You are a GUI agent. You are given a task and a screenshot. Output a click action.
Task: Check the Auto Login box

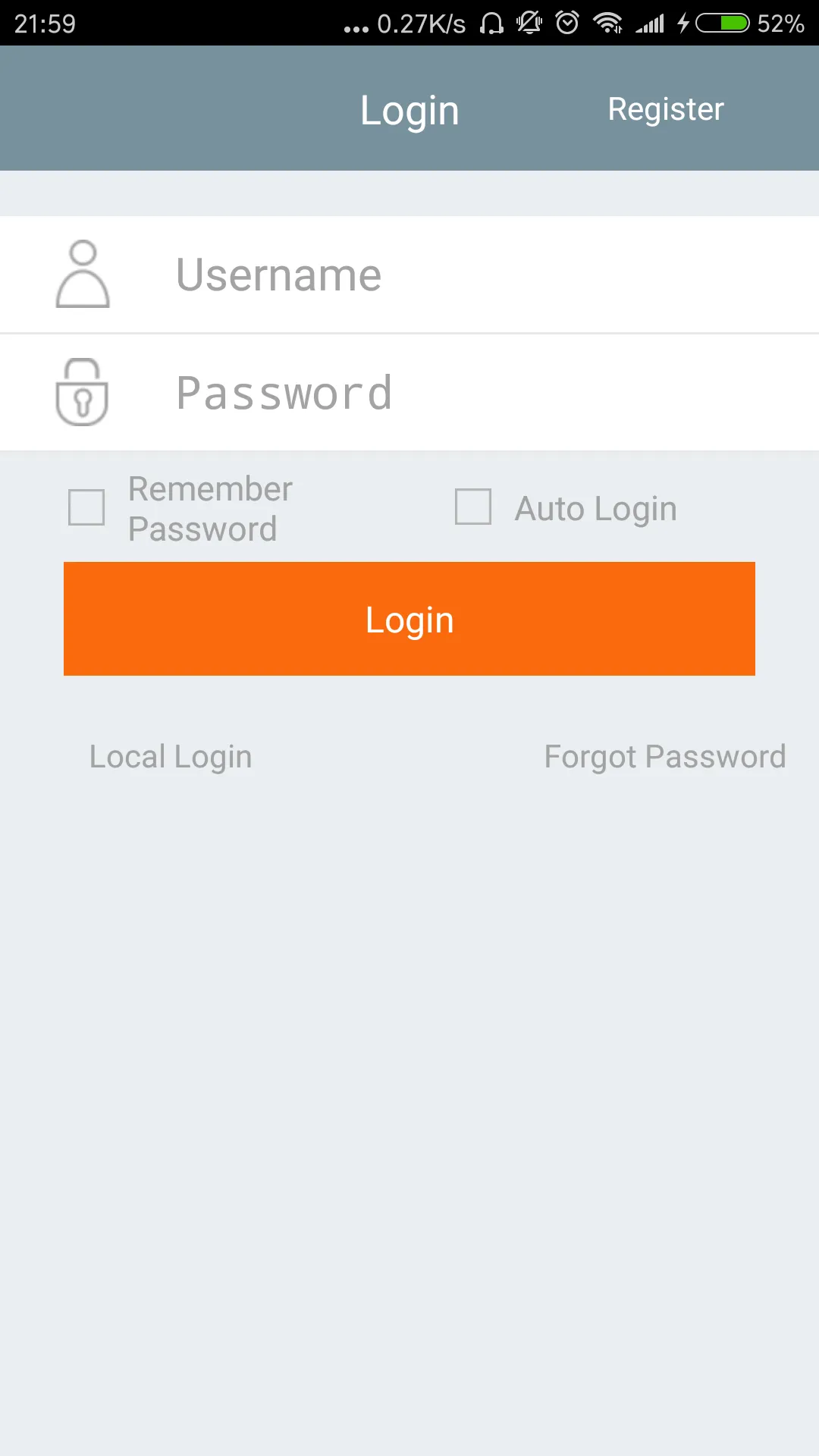[x=473, y=507]
